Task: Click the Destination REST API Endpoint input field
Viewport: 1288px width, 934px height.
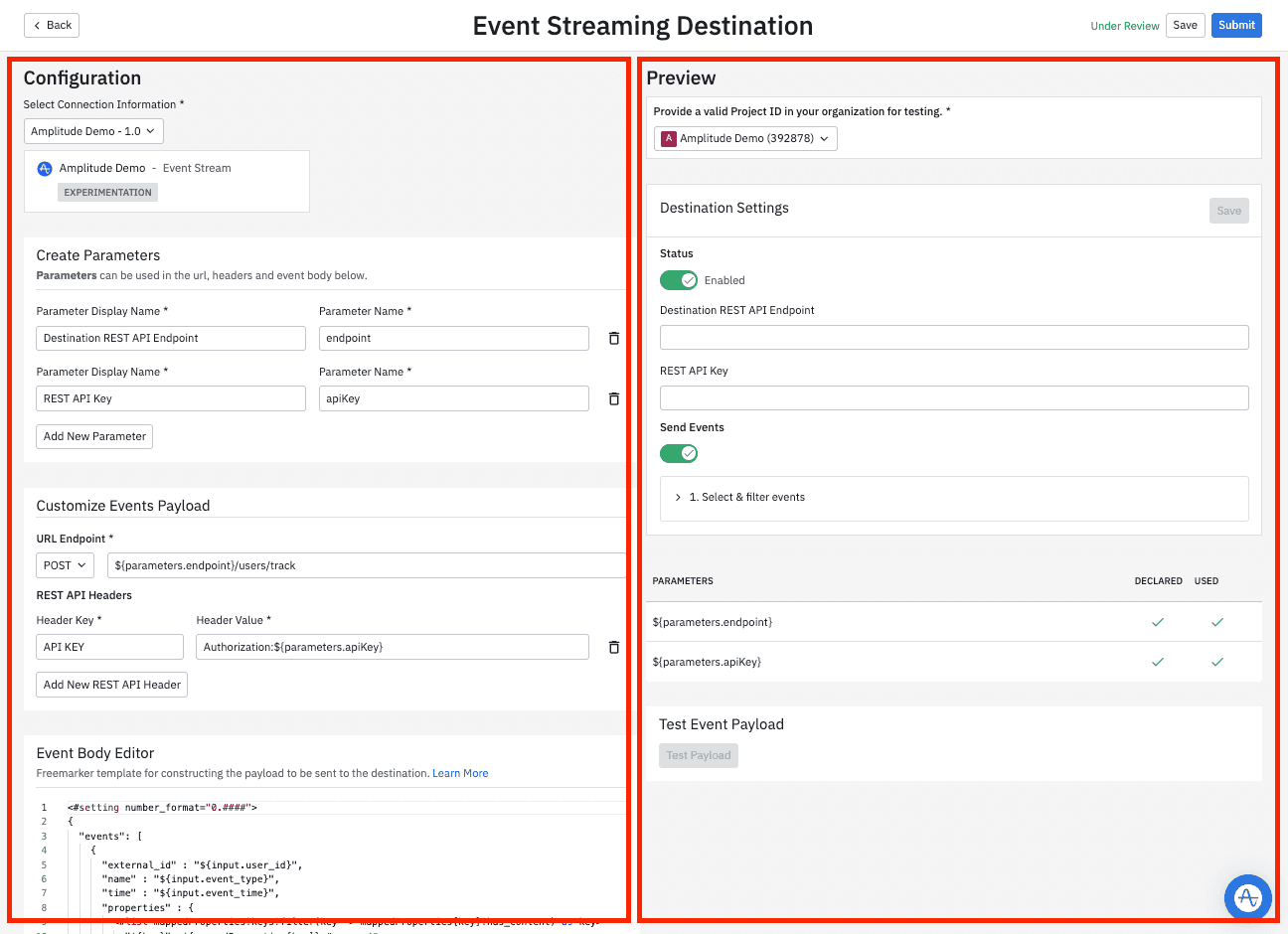Action: (953, 338)
